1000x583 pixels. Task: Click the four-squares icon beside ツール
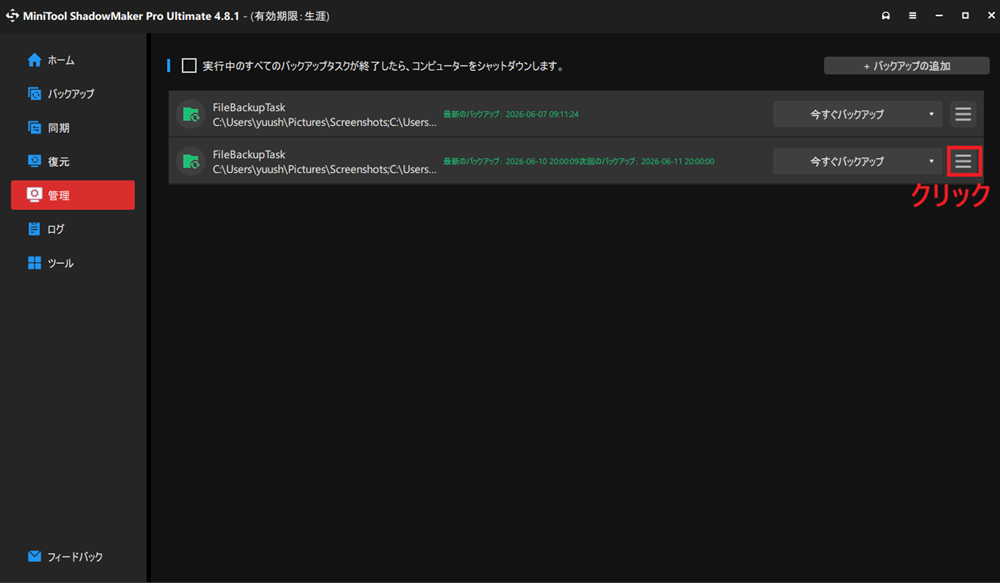point(34,263)
